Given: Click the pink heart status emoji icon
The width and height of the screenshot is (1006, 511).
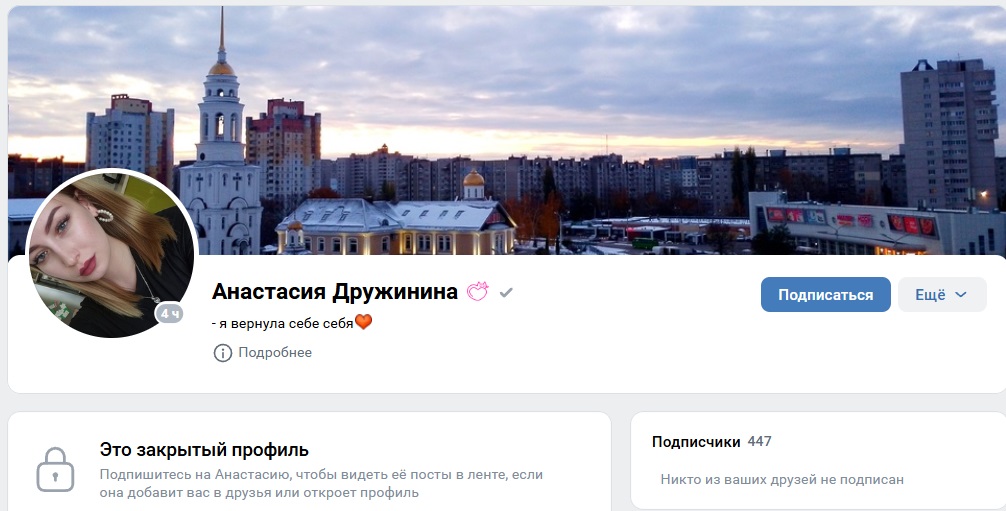Looking at the screenshot, I should (x=477, y=292).
